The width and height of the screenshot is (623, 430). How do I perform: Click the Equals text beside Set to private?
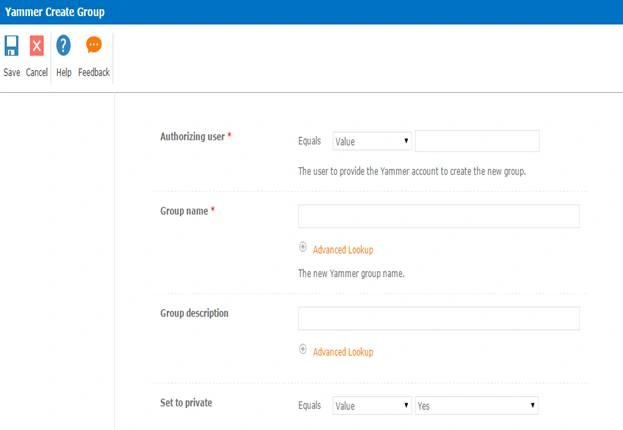[x=310, y=405]
